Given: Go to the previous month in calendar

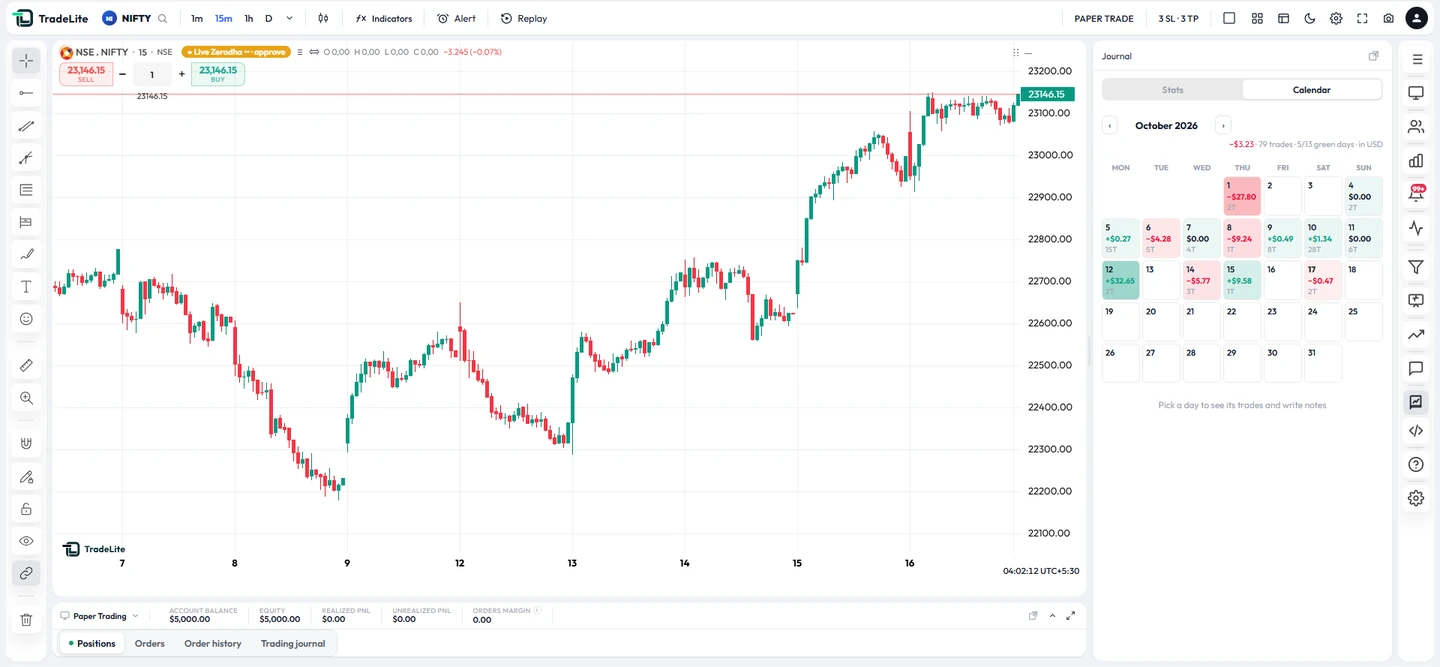Looking at the screenshot, I should click(1110, 125).
